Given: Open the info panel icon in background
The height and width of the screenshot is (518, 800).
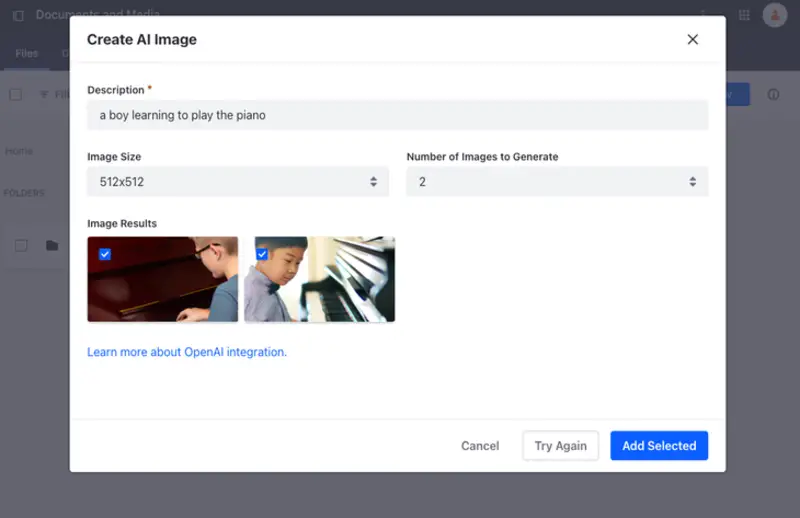Looking at the screenshot, I should (x=773, y=94).
